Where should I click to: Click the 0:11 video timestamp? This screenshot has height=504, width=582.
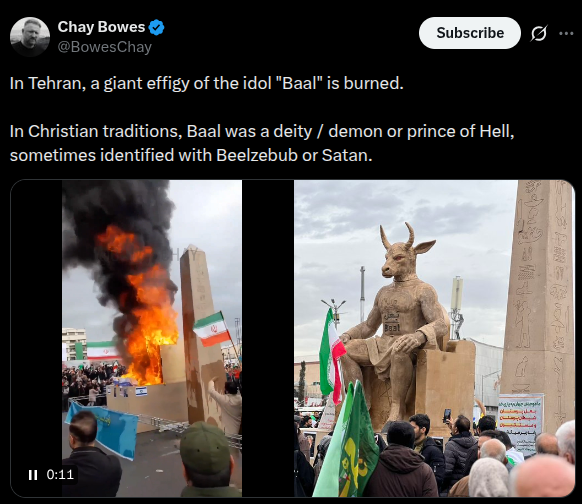60,475
